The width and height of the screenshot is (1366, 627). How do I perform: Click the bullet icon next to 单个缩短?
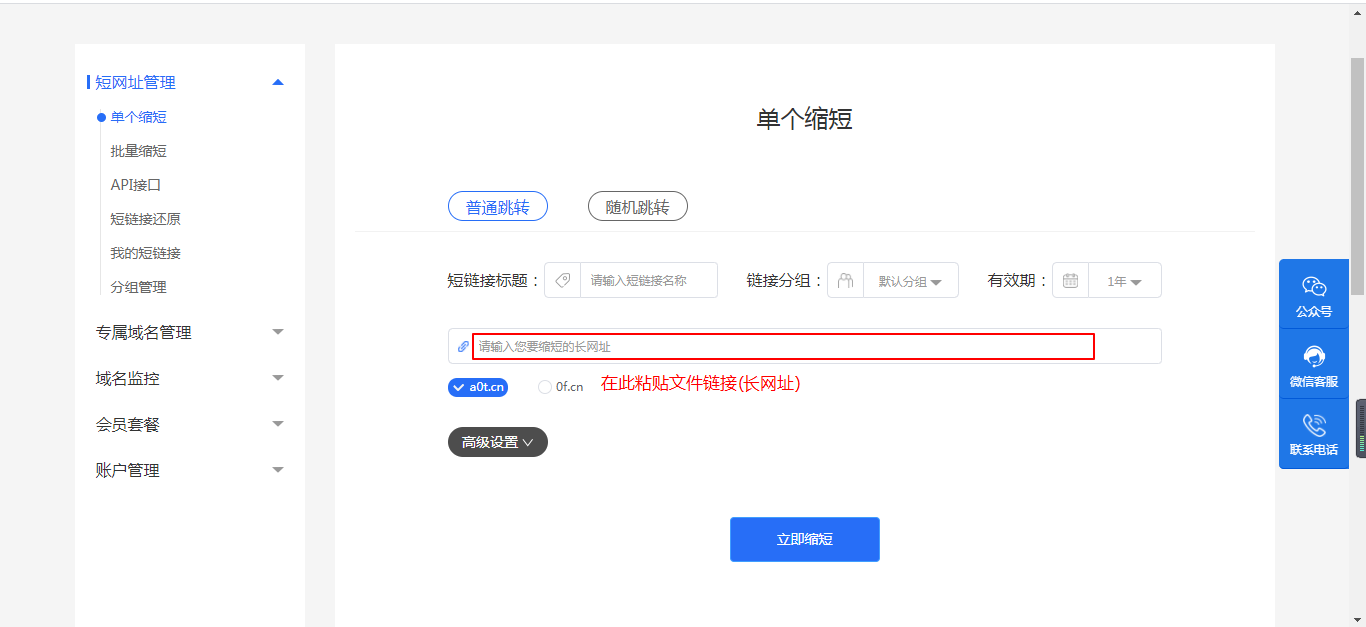100,117
